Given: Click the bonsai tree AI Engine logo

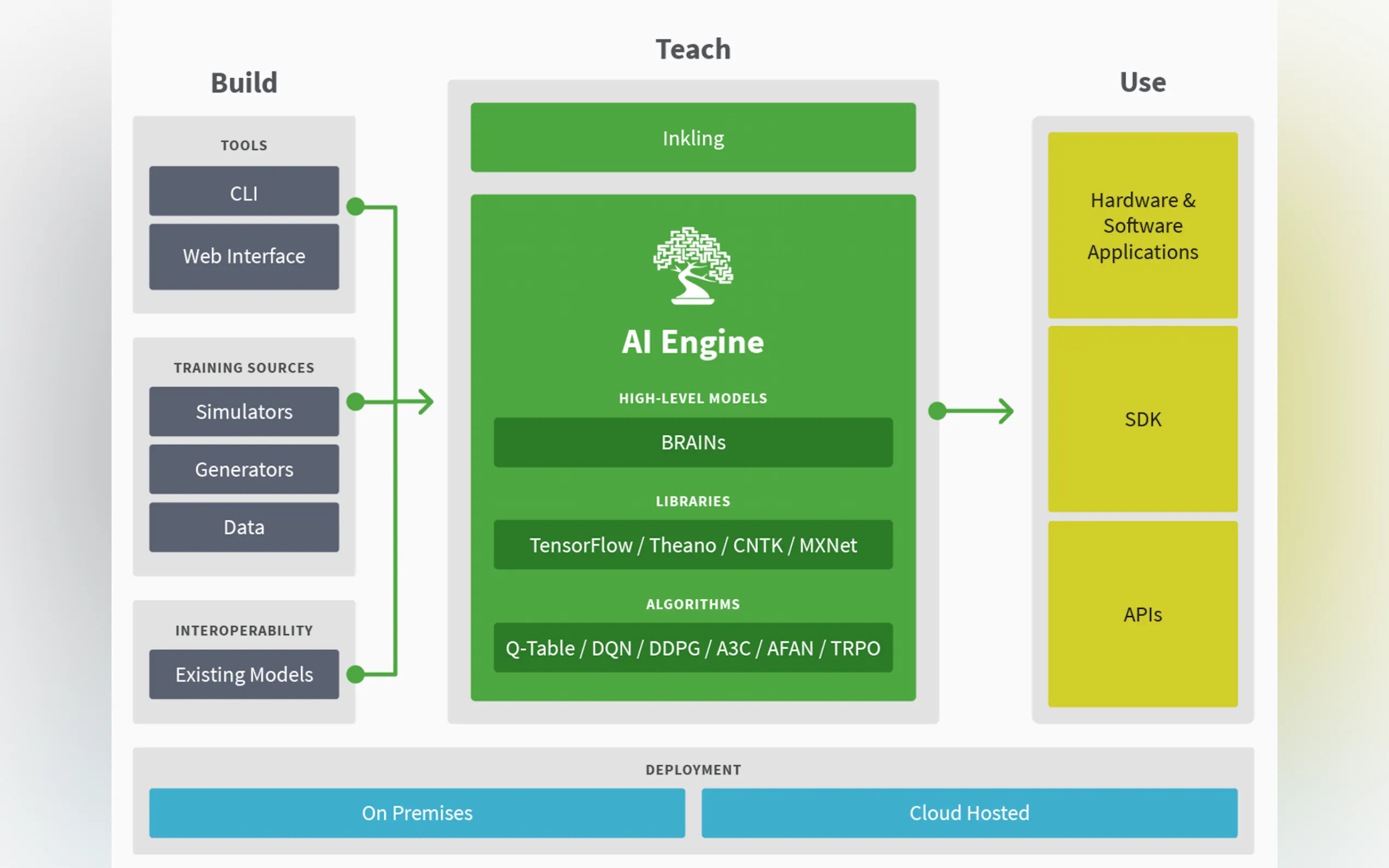Looking at the screenshot, I should tap(693, 265).
